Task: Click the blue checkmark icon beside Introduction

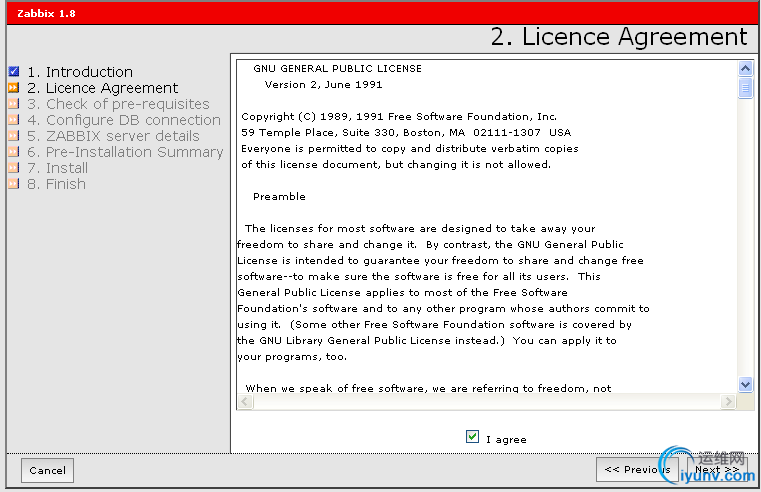Action: point(14,72)
